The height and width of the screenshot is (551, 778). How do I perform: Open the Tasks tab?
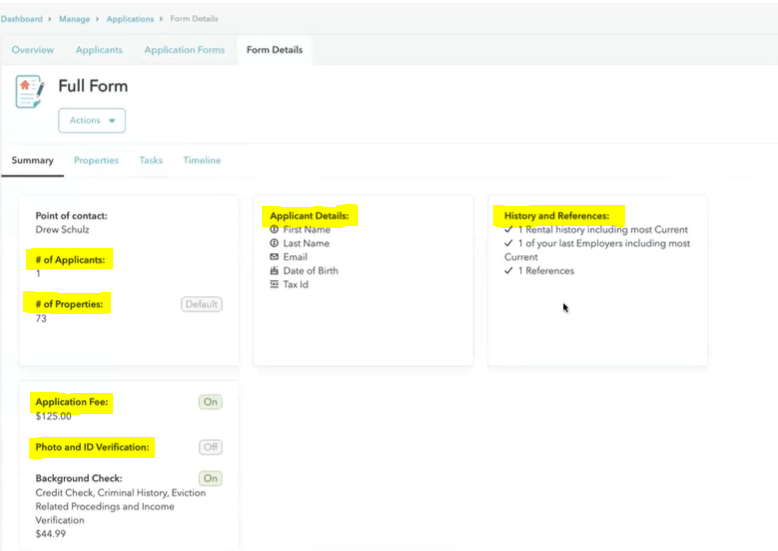click(x=151, y=160)
